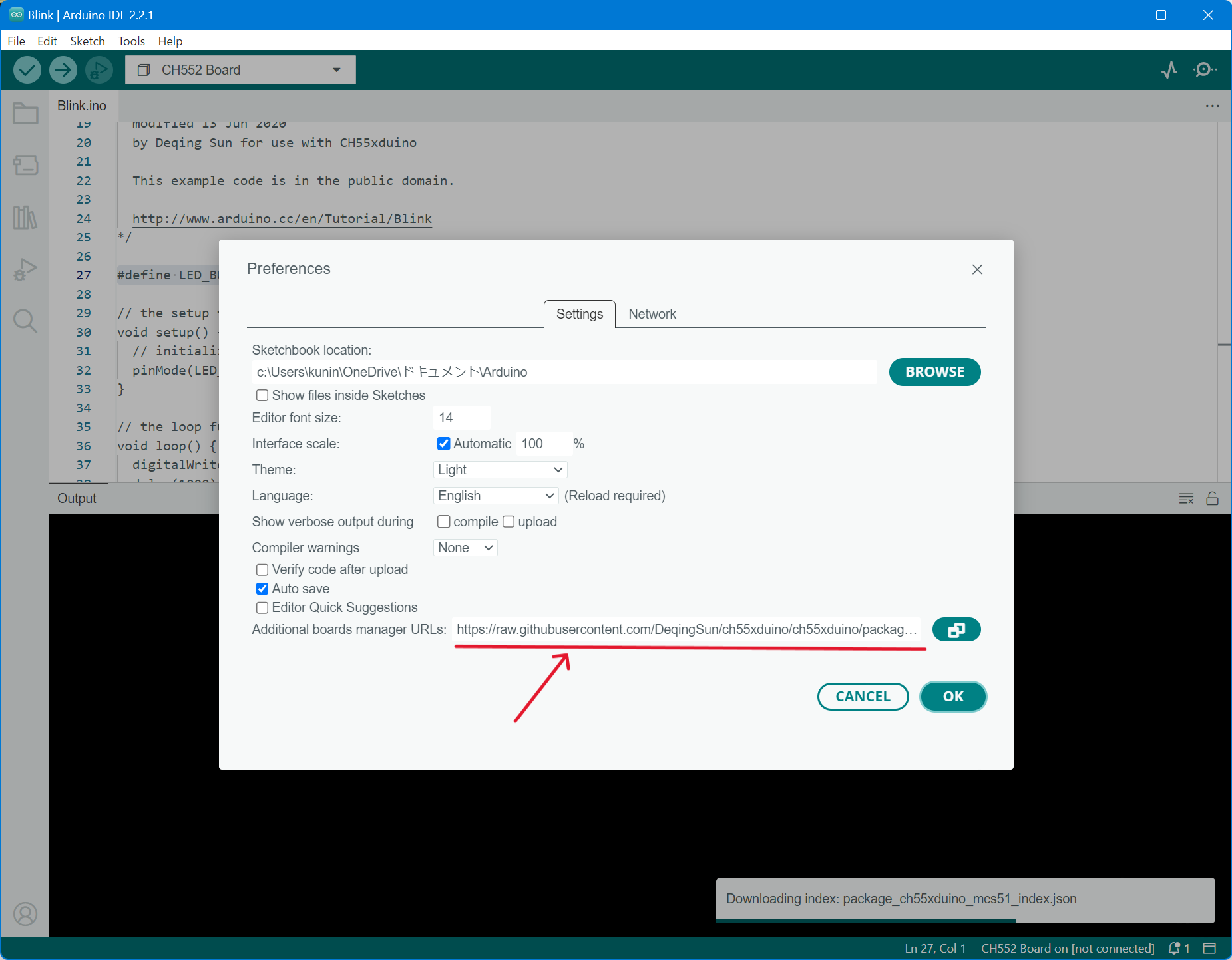Image resolution: width=1232 pixels, height=960 pixels.
Task: Open the Language dropdown set to English
Action: click(496, 496)
